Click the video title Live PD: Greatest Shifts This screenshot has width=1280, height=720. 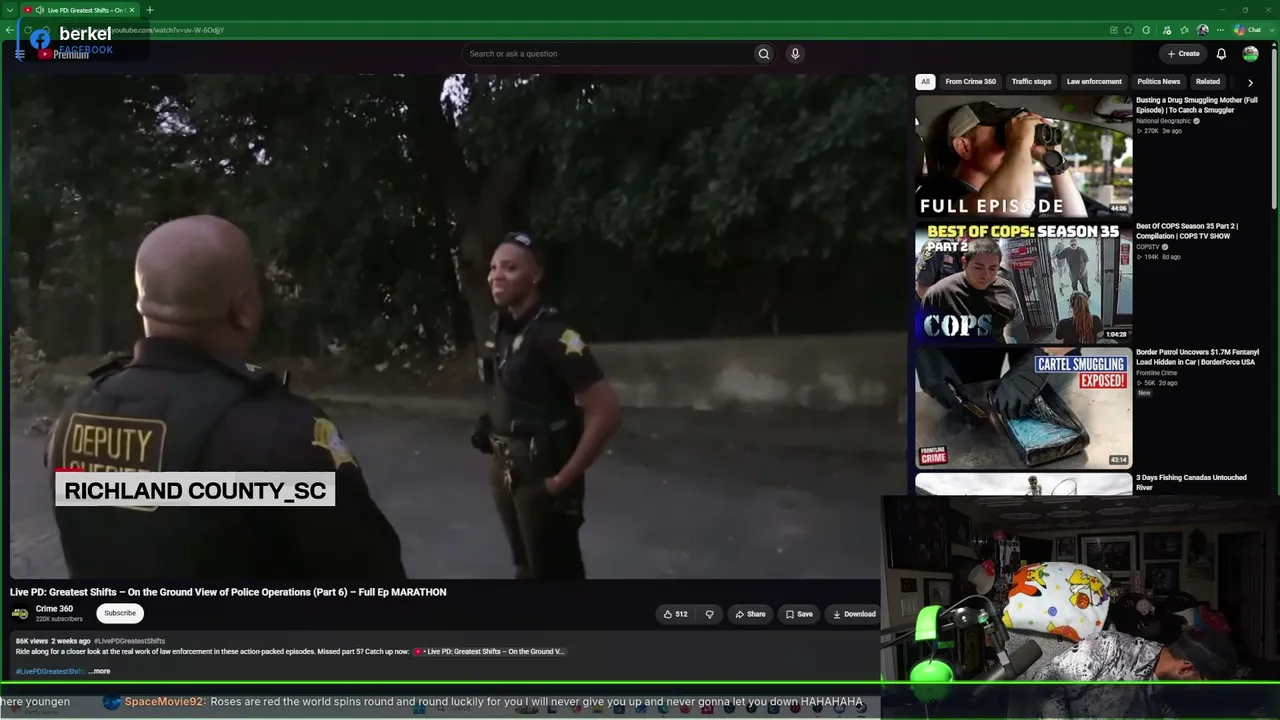(228, 592)
